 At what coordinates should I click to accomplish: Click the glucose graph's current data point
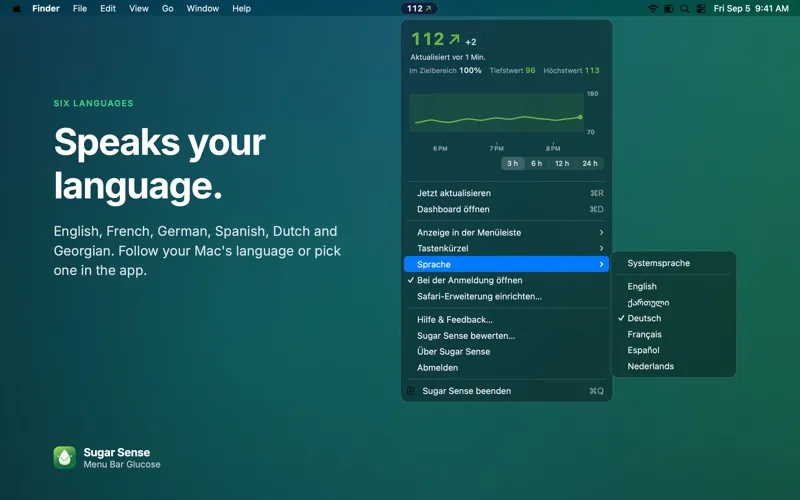click(x=580, y=117)
